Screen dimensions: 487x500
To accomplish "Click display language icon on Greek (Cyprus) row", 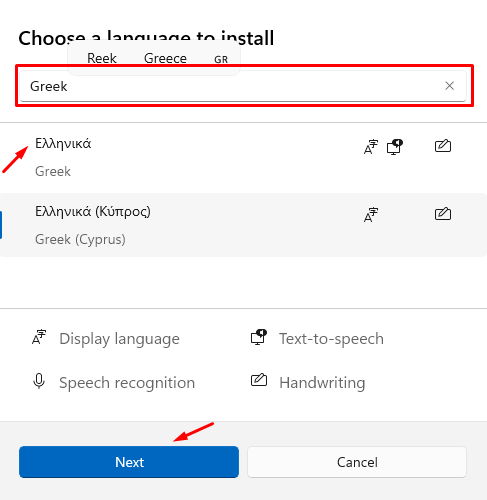I will pos(371,214).
